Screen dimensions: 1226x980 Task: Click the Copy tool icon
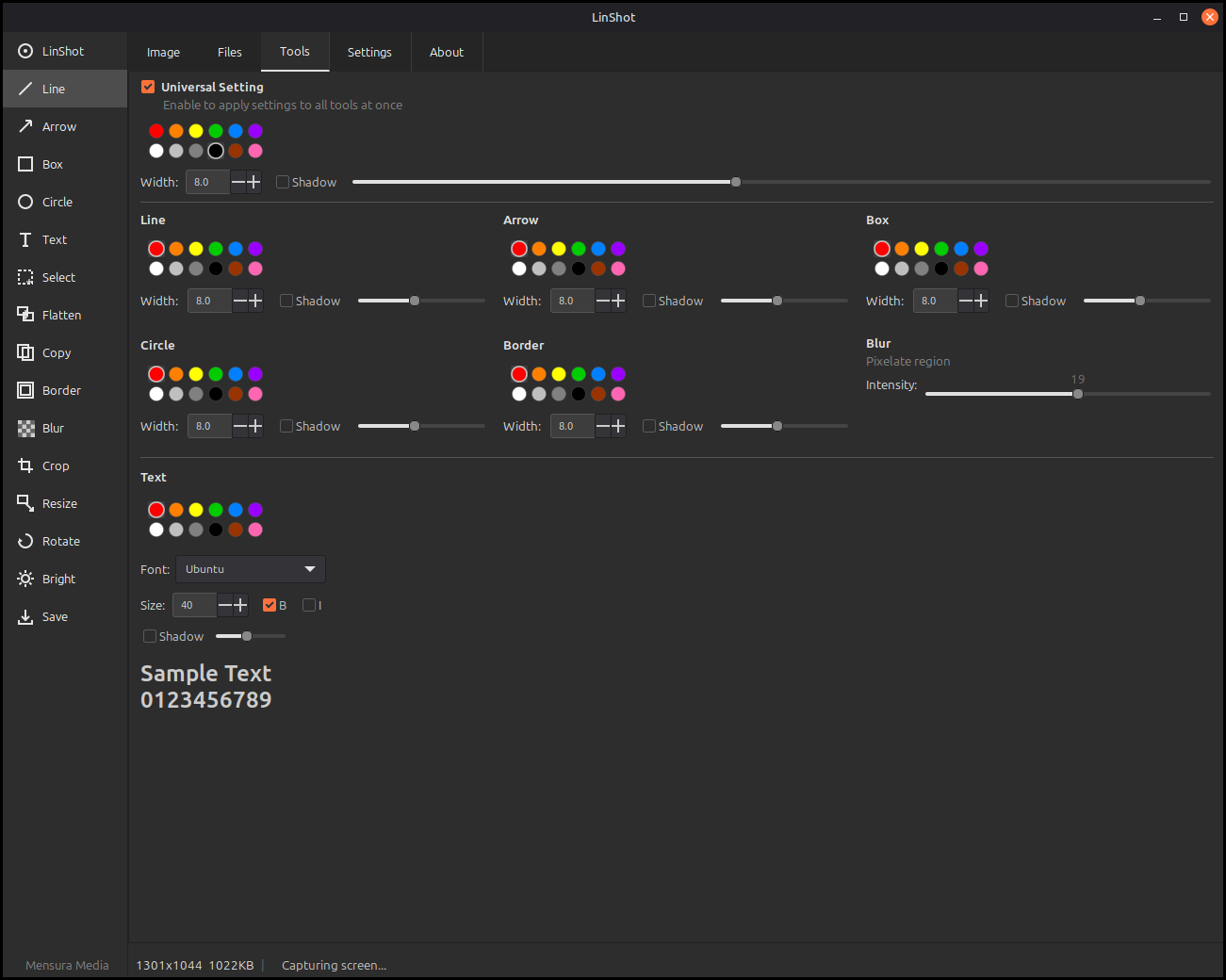coord(25,352)
